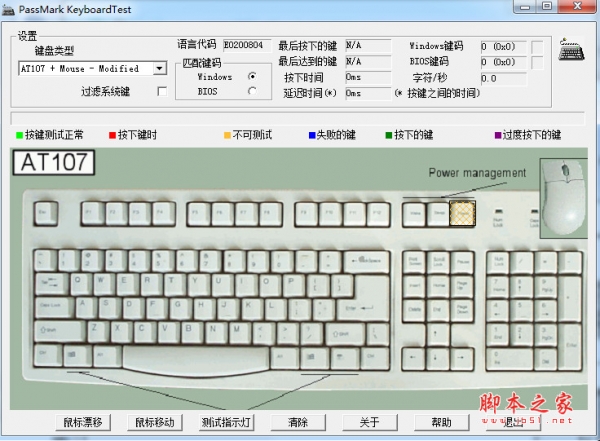Click the Power management label

tap(477, 173)
